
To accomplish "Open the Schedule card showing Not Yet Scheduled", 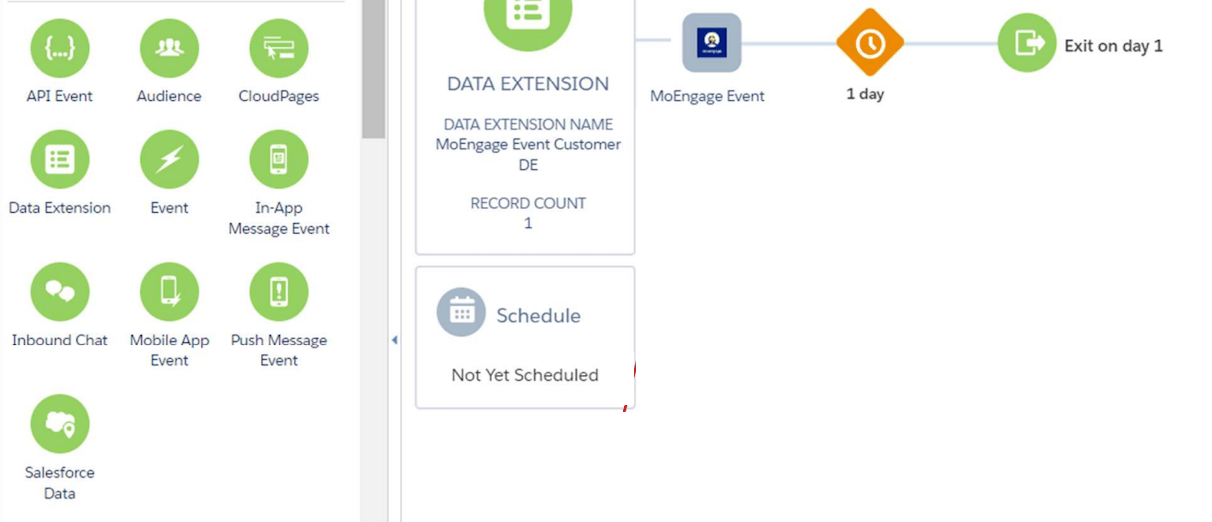I will tap(525, 337).
